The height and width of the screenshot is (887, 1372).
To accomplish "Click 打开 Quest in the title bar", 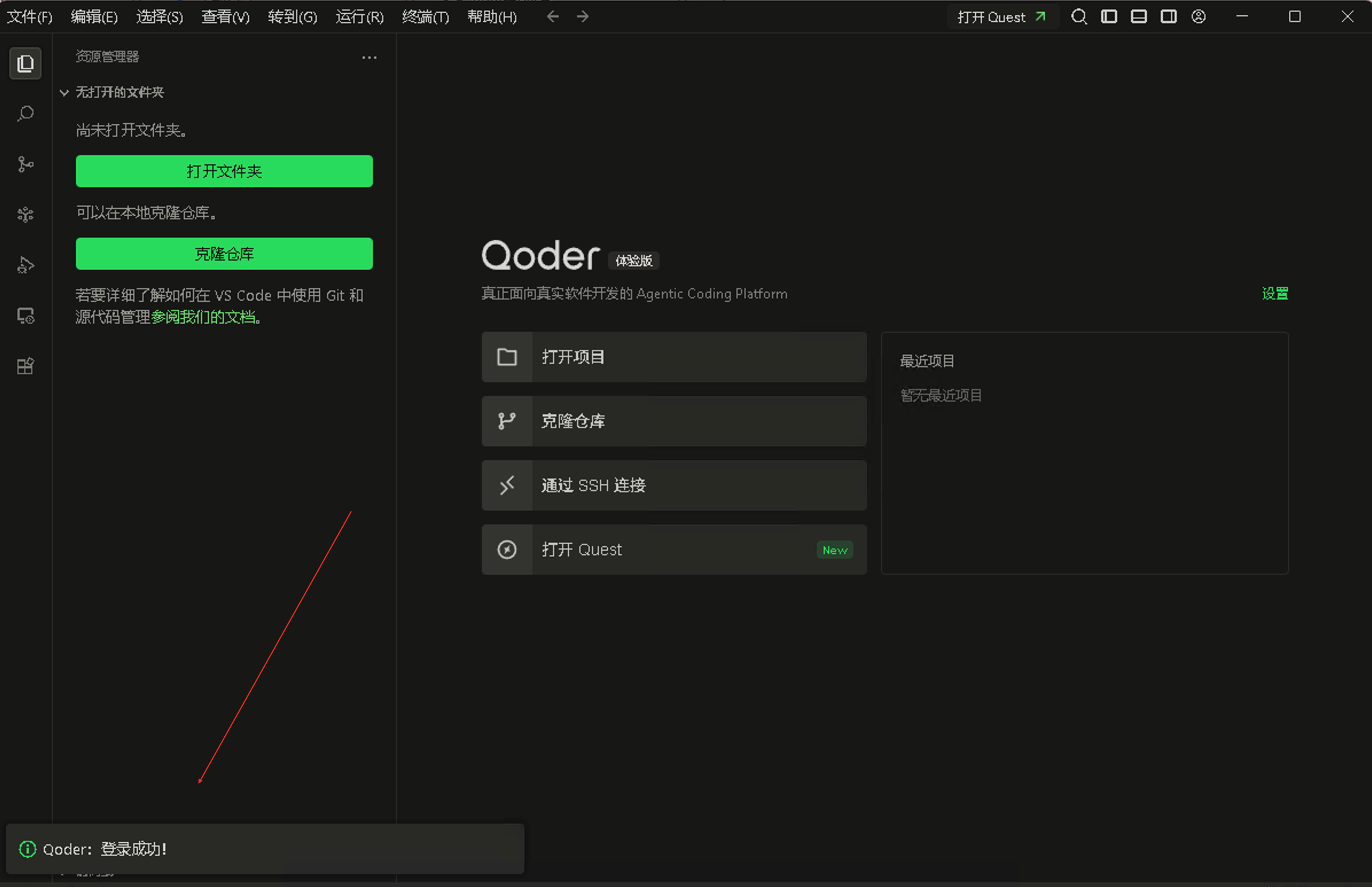I will [1003, 17].
